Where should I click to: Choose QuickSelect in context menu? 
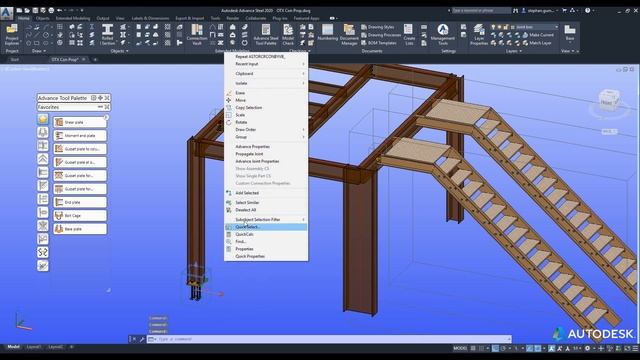[266, 227]
